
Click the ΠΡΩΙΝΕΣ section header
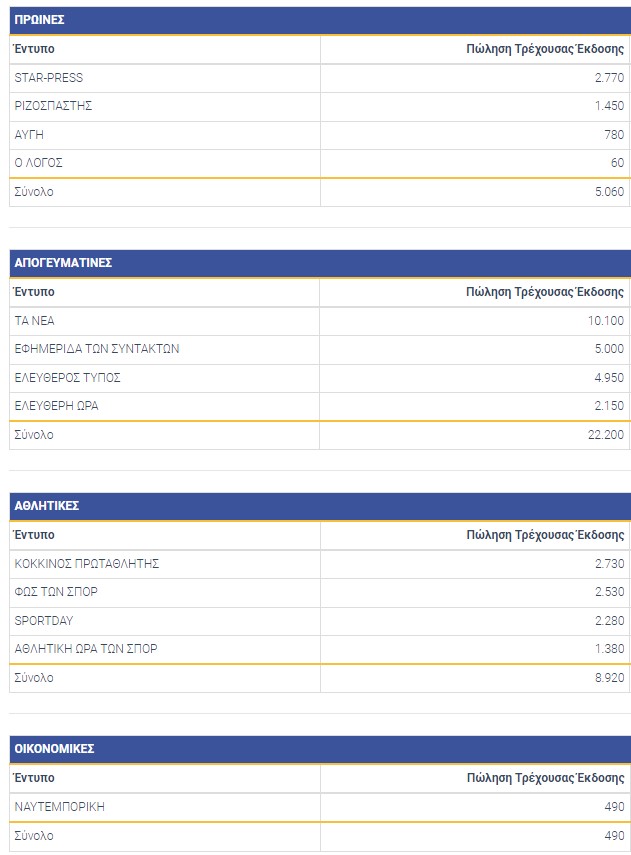(40, 20)
